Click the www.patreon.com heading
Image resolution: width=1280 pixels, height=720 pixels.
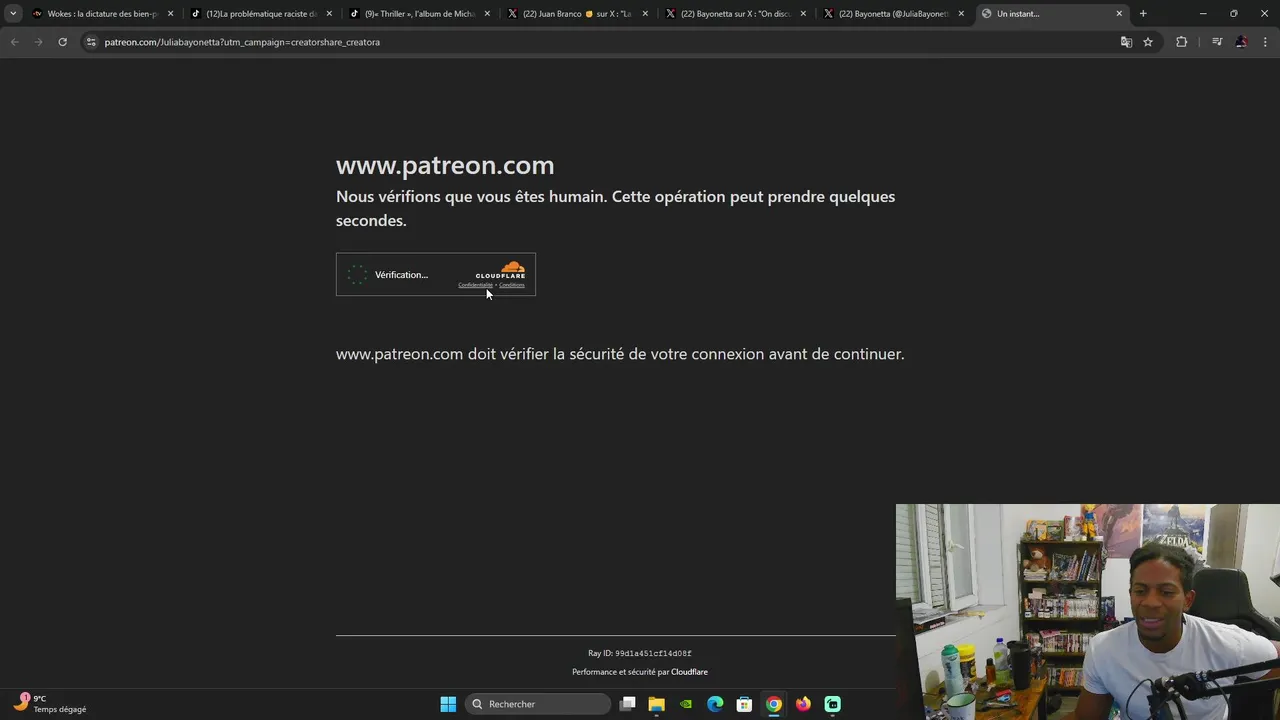click(445, 165)
